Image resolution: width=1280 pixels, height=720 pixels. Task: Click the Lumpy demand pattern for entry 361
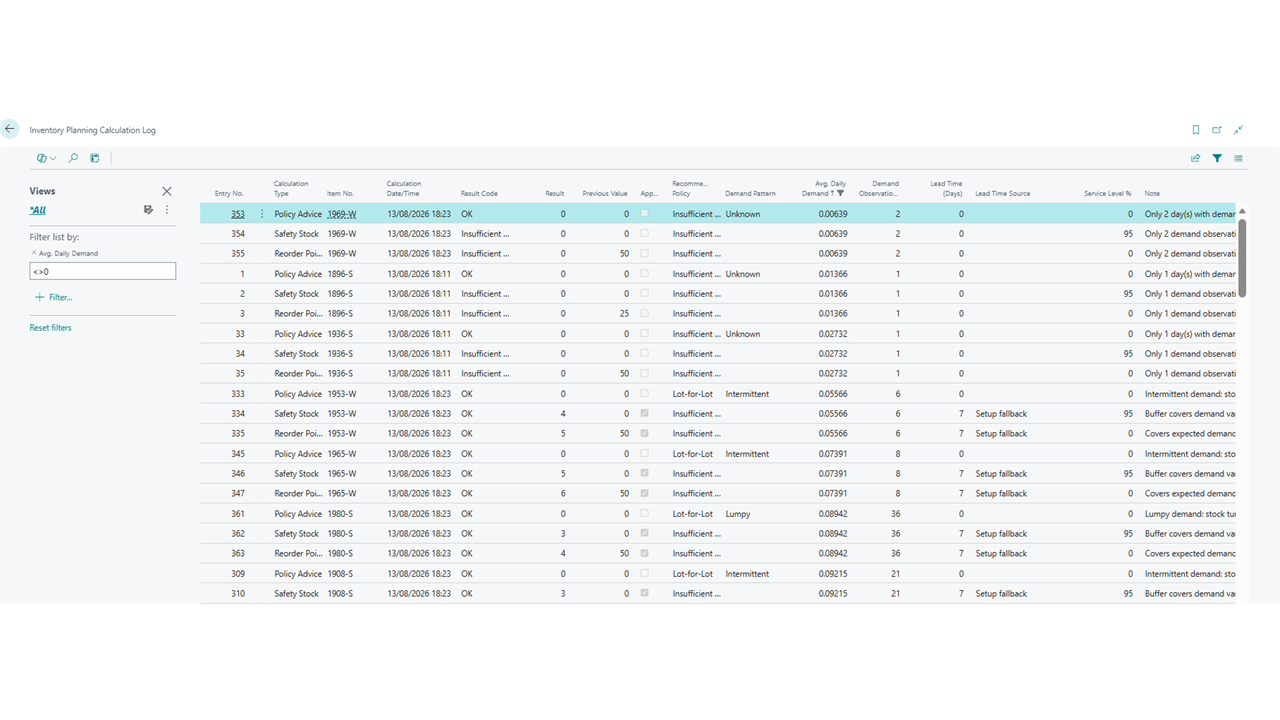(x=737, y=514)
